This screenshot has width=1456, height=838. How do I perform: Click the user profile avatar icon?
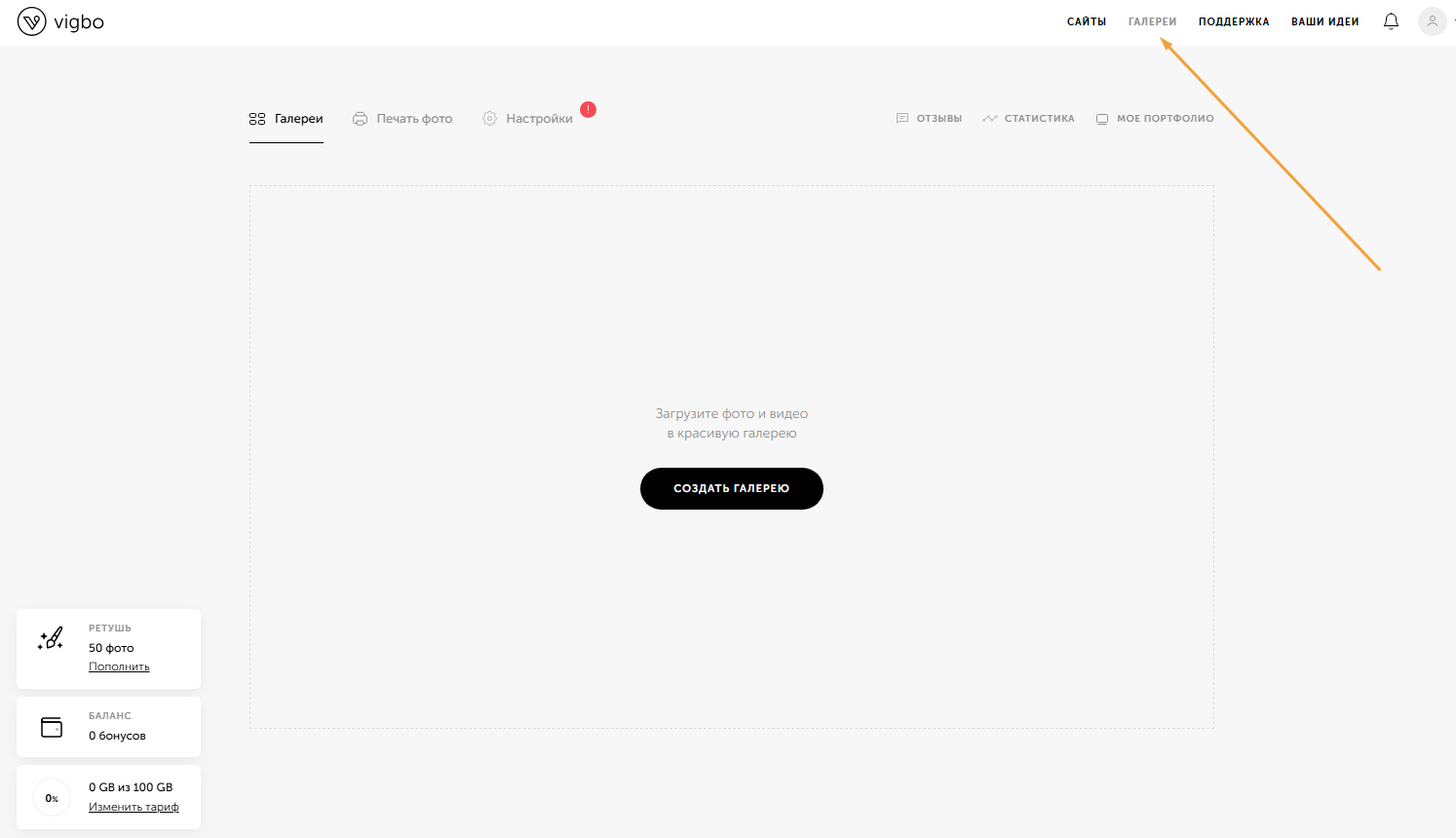(1432, 21)
